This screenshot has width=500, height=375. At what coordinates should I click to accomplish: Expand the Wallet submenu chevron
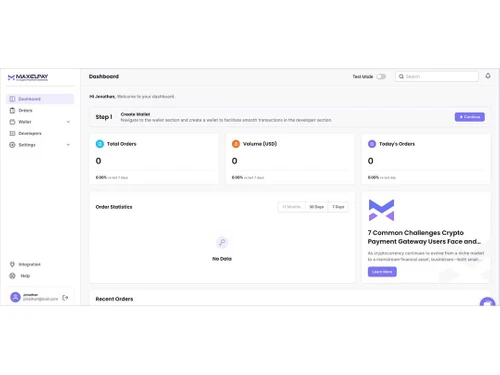click(x=68, y=122)
